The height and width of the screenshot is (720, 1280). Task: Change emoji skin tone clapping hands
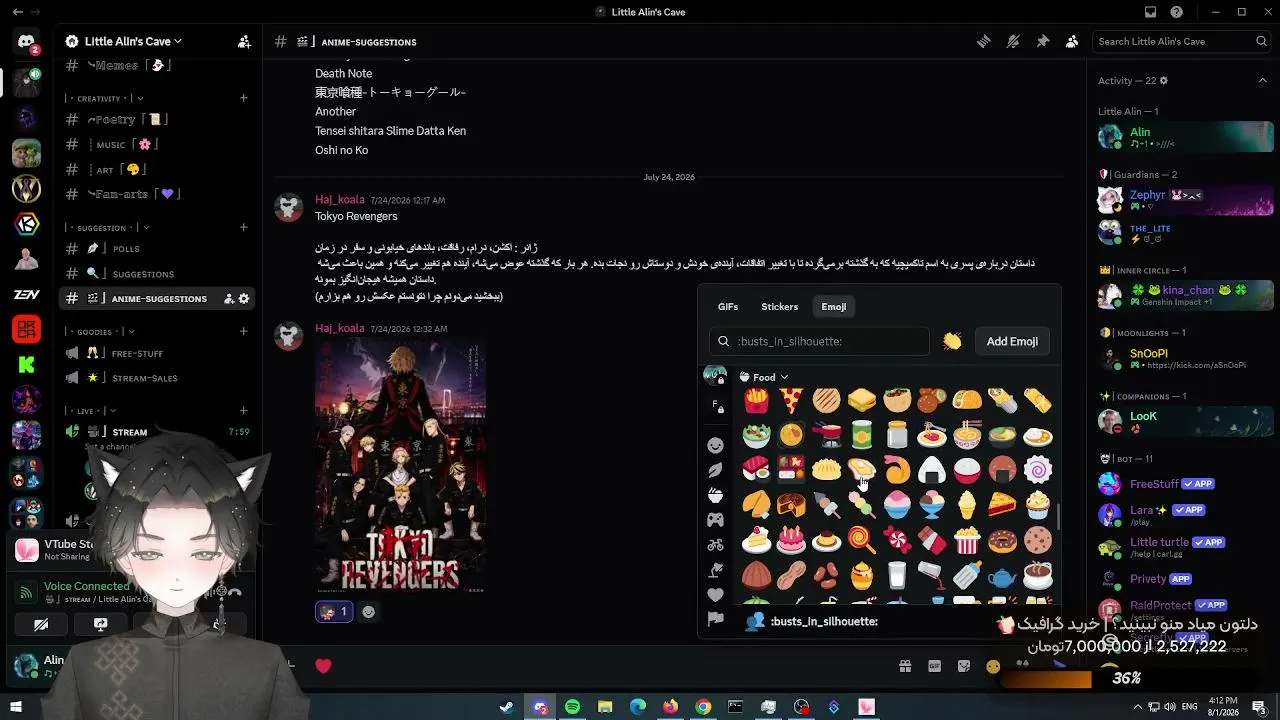(x=952, y=341)
